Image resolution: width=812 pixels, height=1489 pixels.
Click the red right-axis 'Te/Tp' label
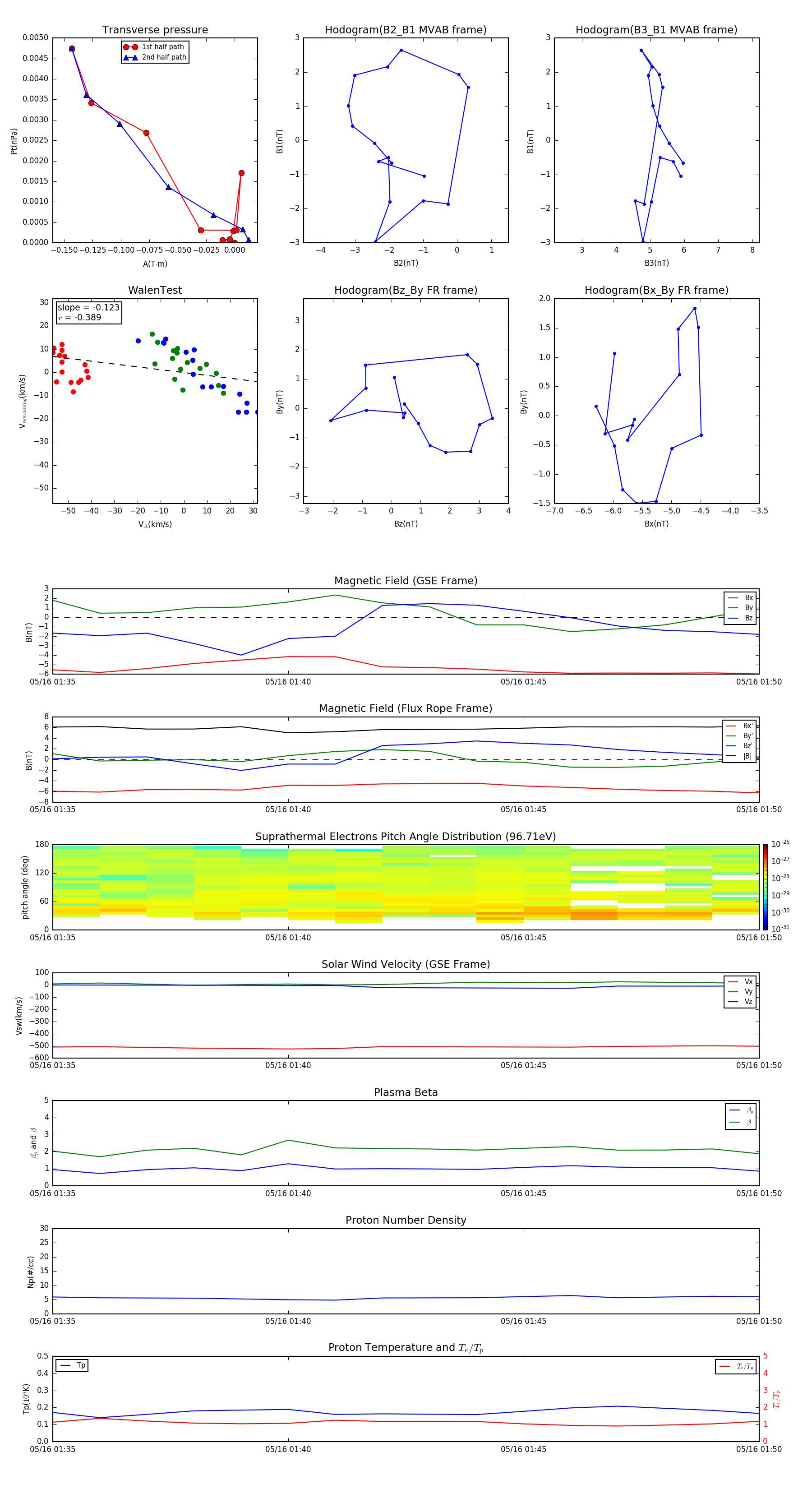777,1399
